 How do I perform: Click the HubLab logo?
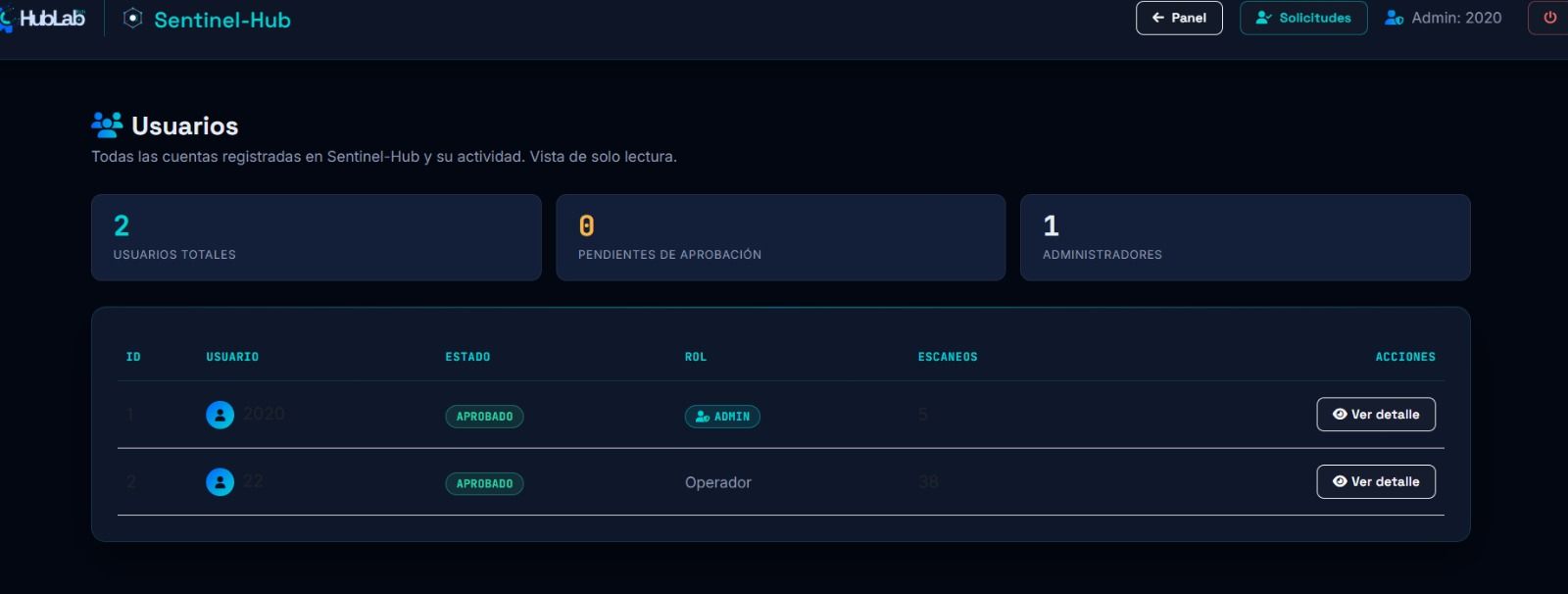point(43,19)
